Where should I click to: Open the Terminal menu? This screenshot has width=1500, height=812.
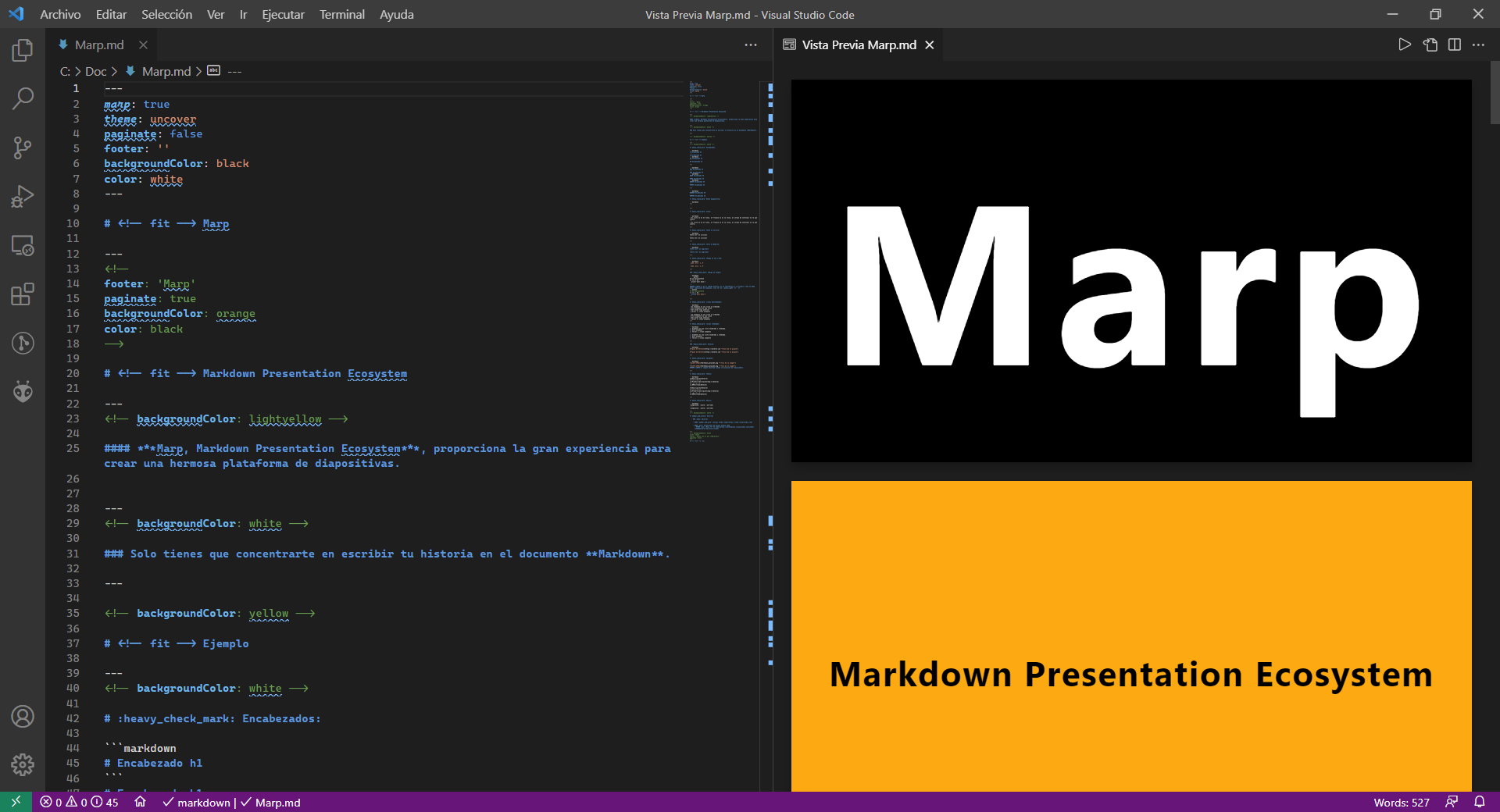(x=341, y=14)
